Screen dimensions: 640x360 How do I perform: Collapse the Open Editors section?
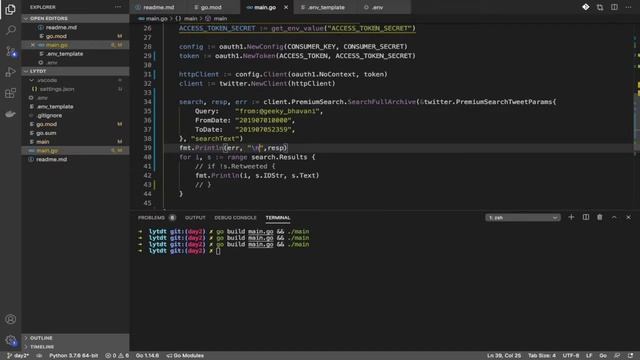(76, 18)
